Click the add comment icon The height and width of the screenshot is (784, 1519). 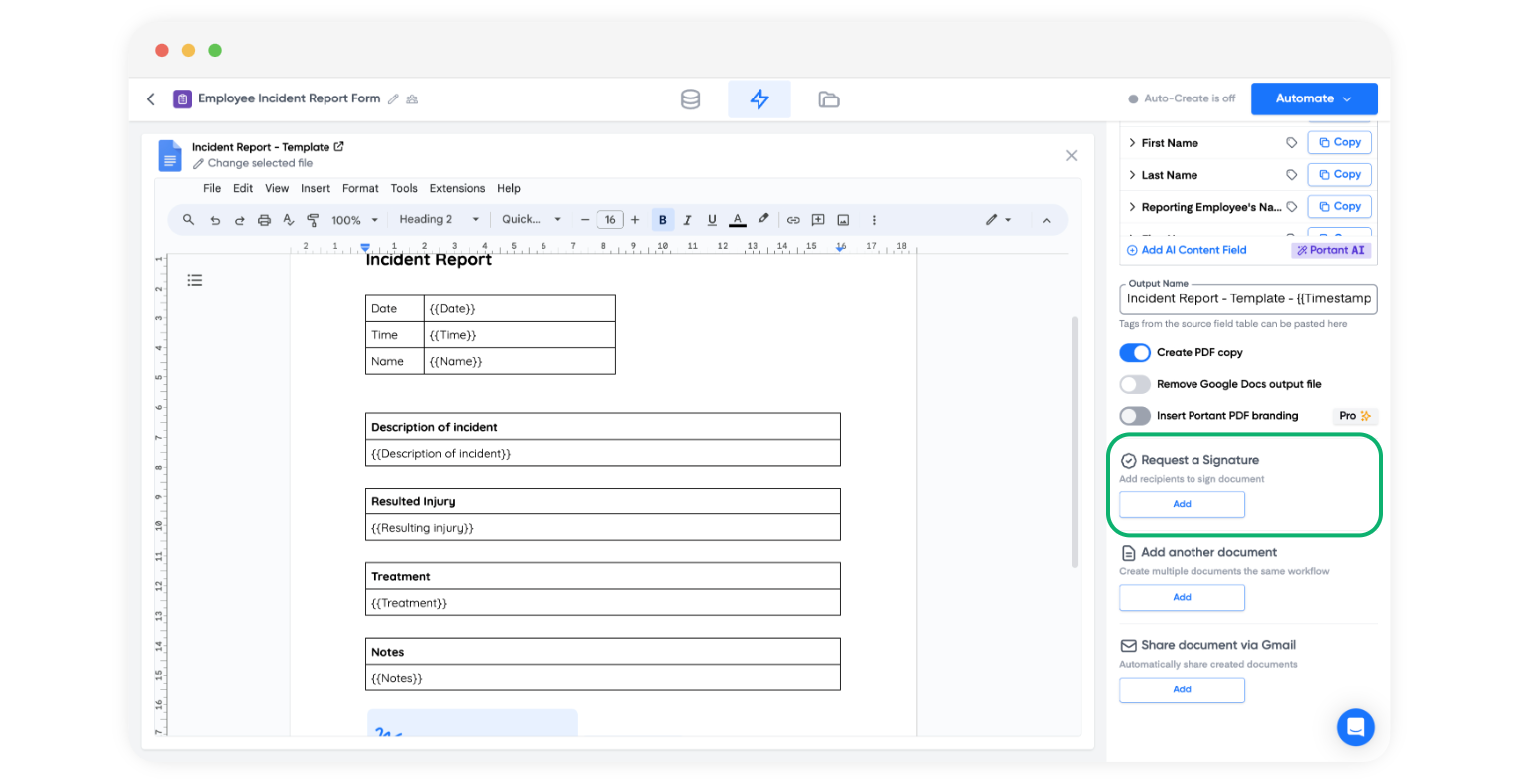point(818,220)
